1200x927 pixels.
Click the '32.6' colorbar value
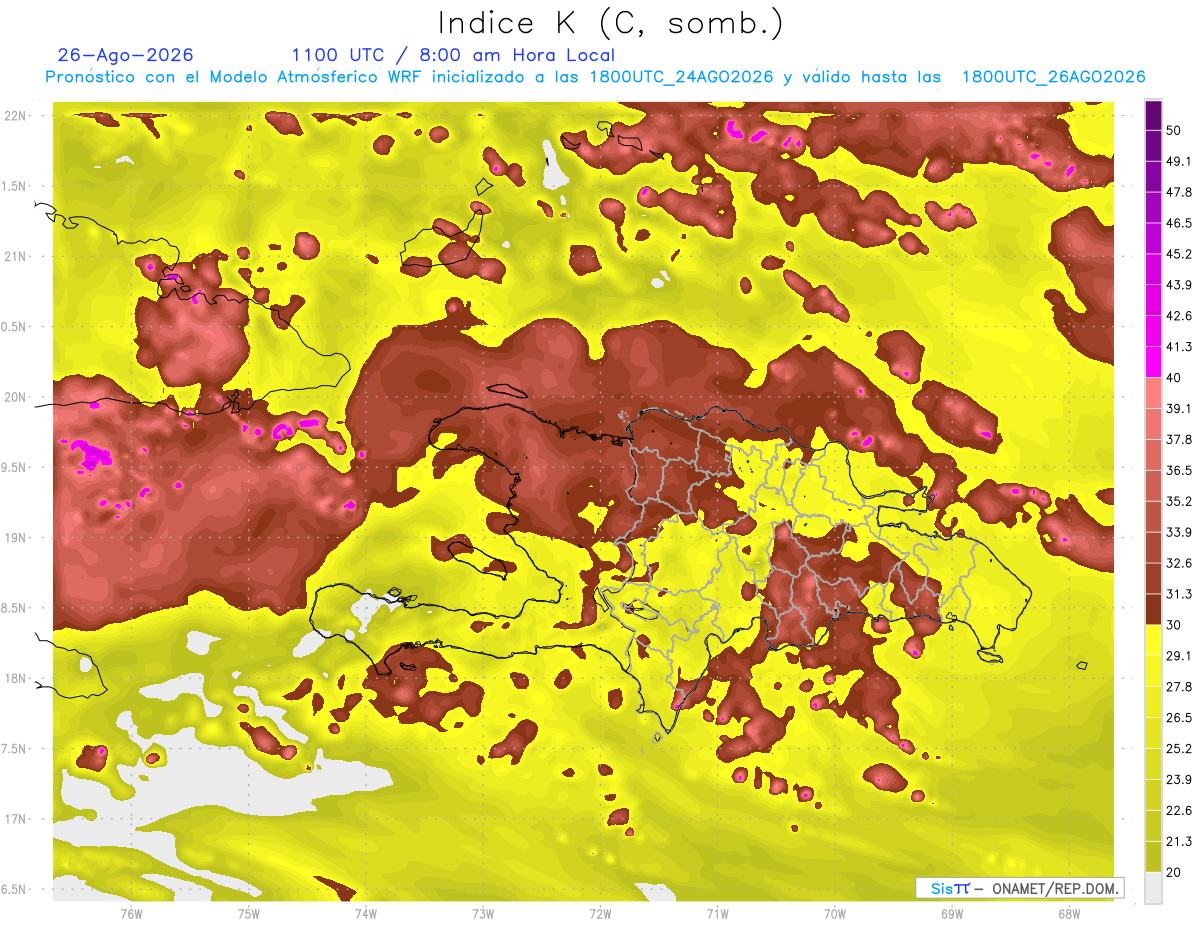(x=1179, y=563)
